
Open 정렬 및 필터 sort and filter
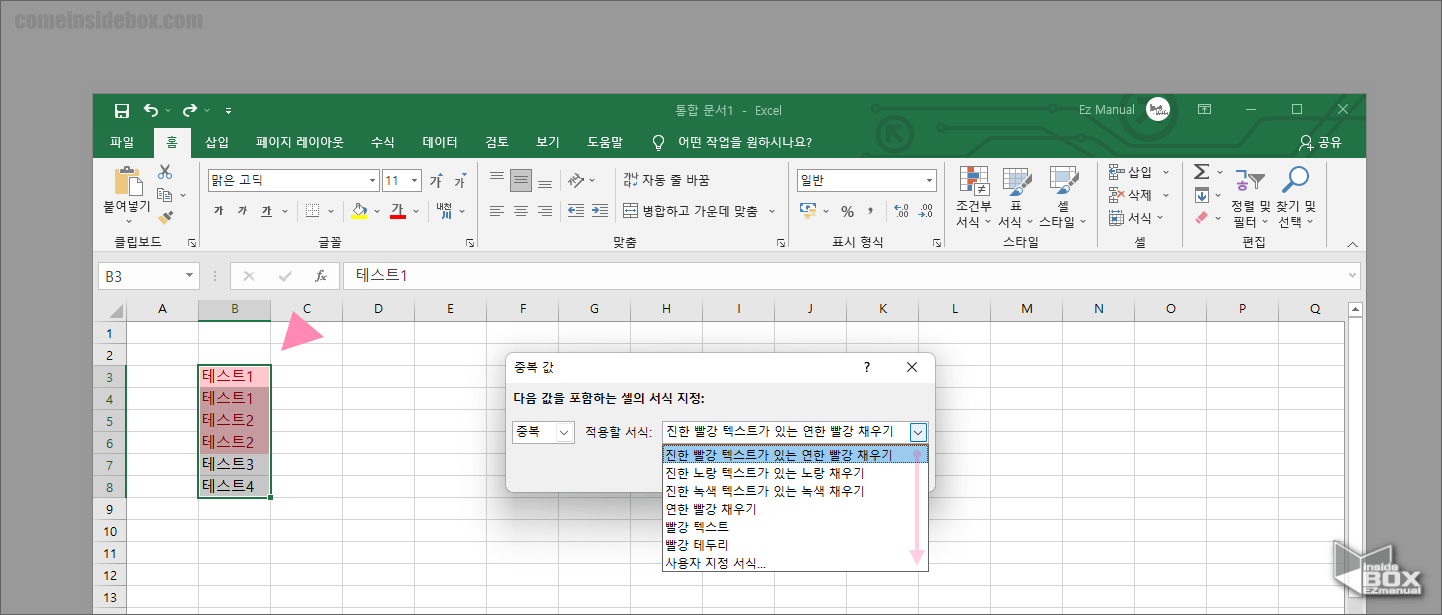[x=1250, y=198]
